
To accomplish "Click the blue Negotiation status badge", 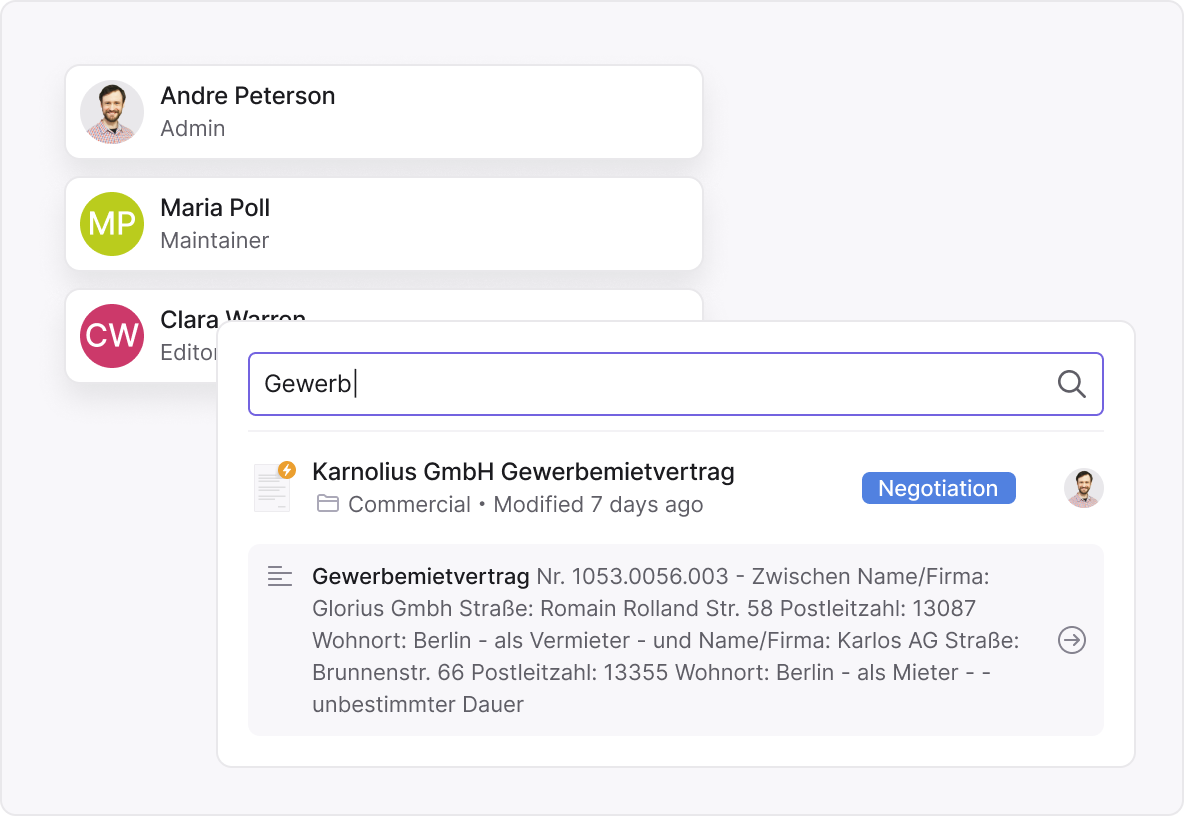I will click(x=938, y=488).
